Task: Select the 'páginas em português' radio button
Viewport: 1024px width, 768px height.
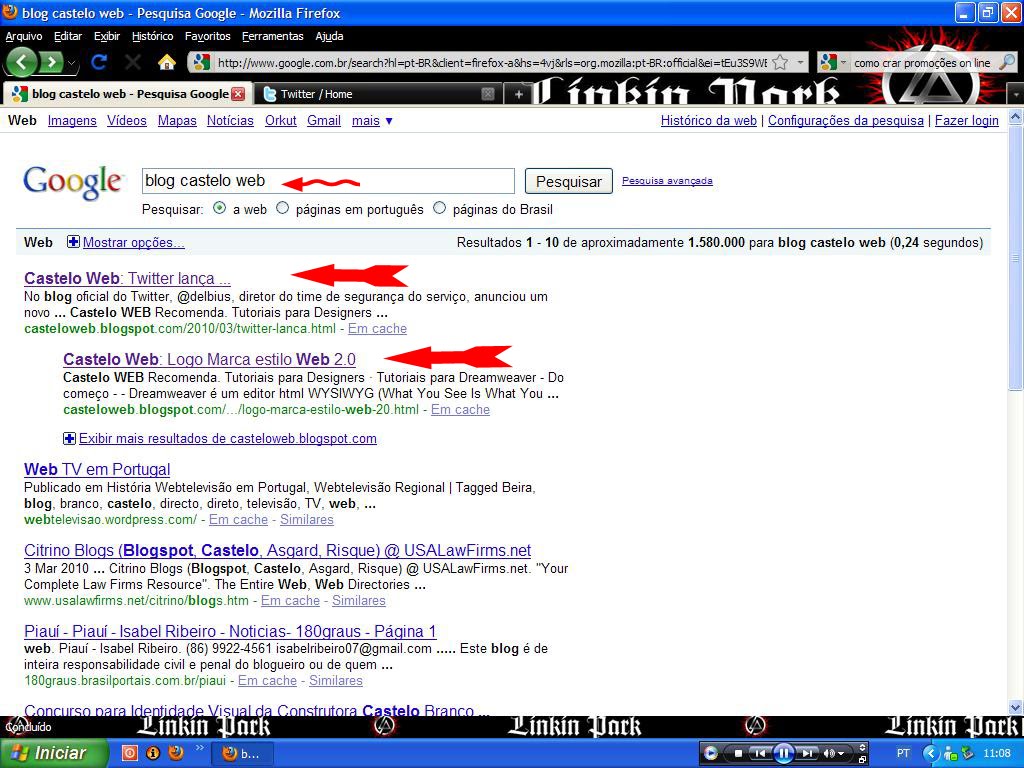Action: coord(282,208)
